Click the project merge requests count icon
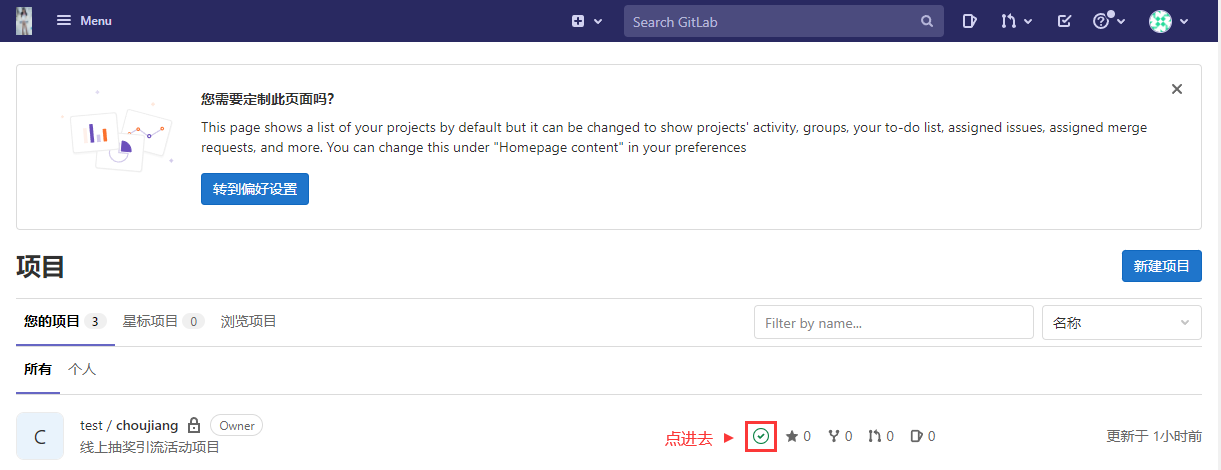The image size is (1221, 470). pyautogui.click(x=875, y=436)
